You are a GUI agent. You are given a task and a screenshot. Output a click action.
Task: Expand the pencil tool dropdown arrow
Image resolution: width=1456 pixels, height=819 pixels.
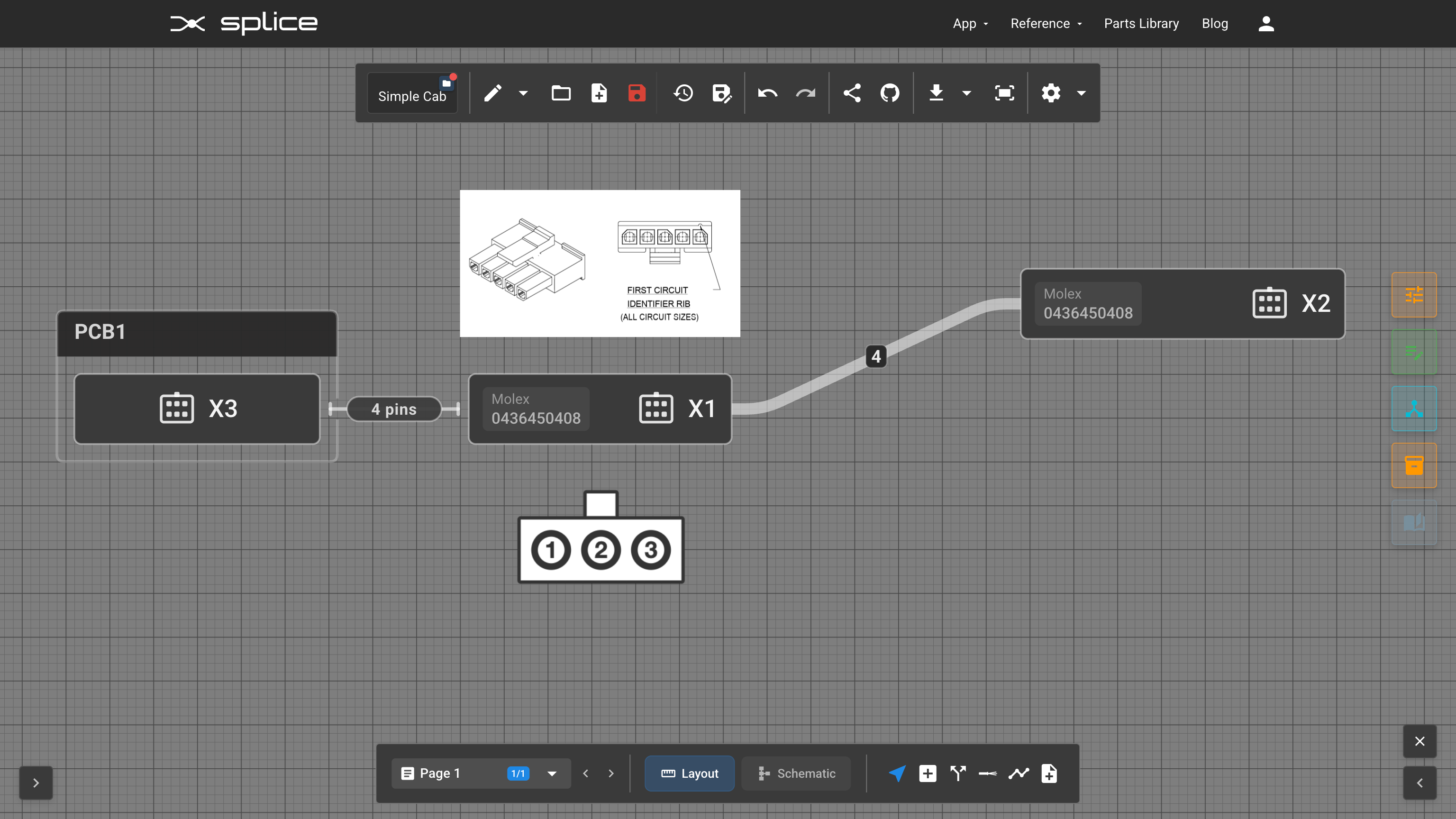coord(523,93)
